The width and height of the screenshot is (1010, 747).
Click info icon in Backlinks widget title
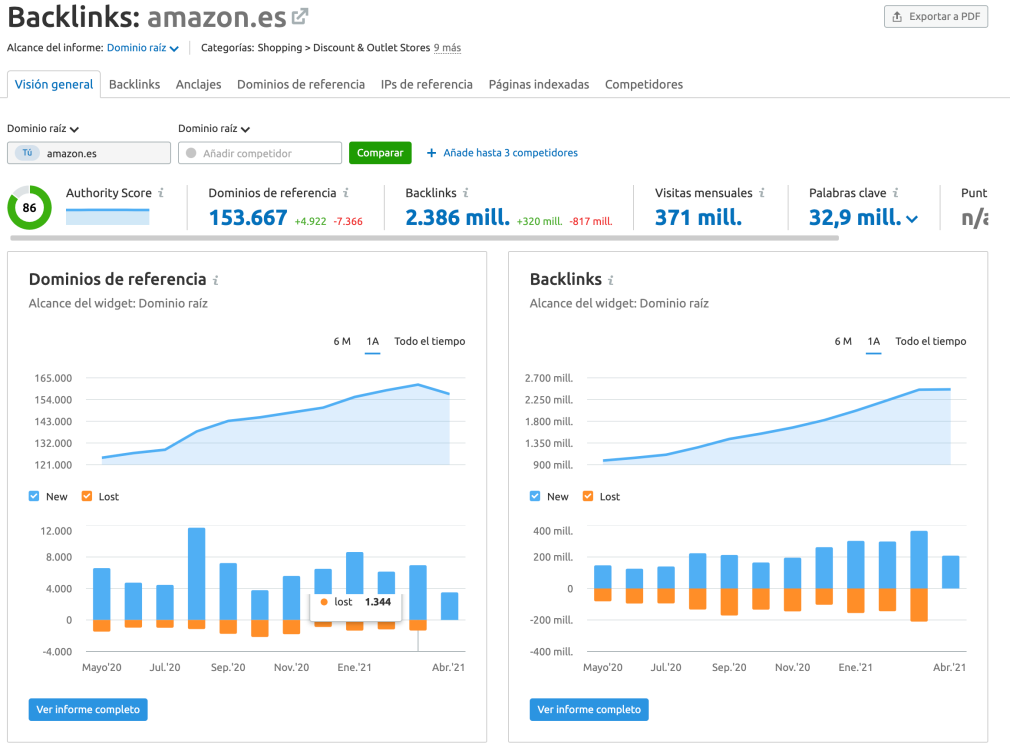[x=611, y=280]
